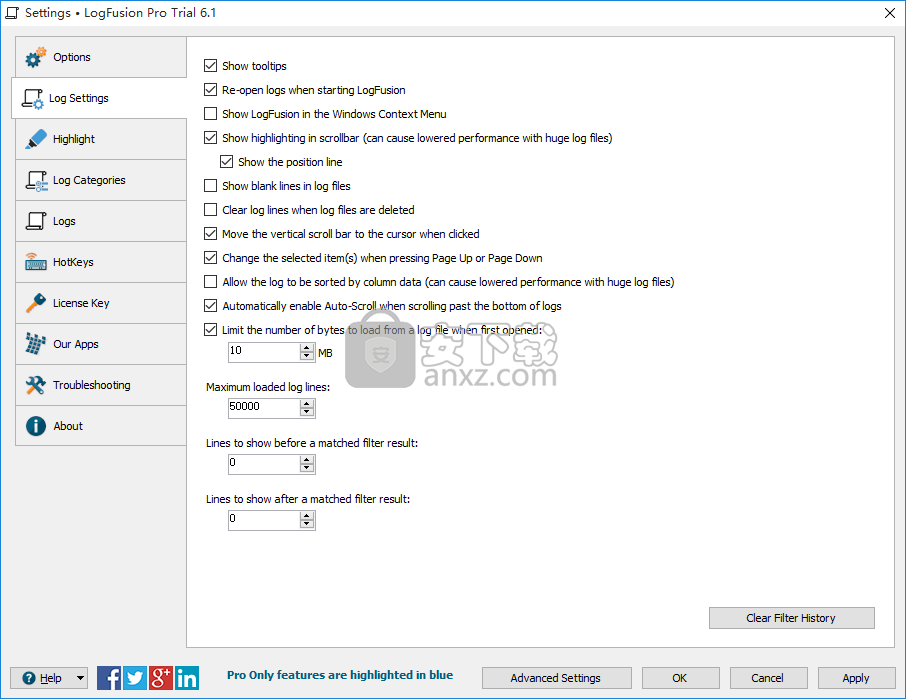Click the Our Apps grid icon

point(36,344)
